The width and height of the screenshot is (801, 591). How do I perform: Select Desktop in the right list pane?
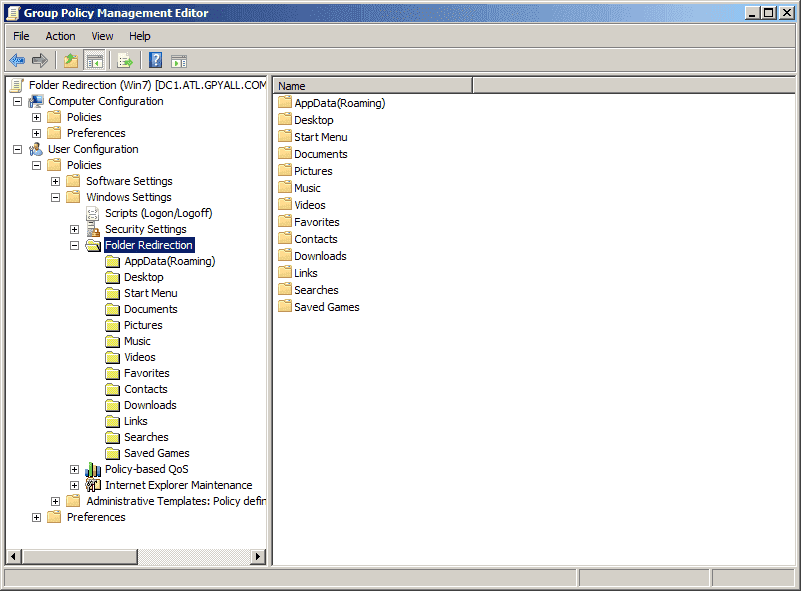(x=314, y=120)
